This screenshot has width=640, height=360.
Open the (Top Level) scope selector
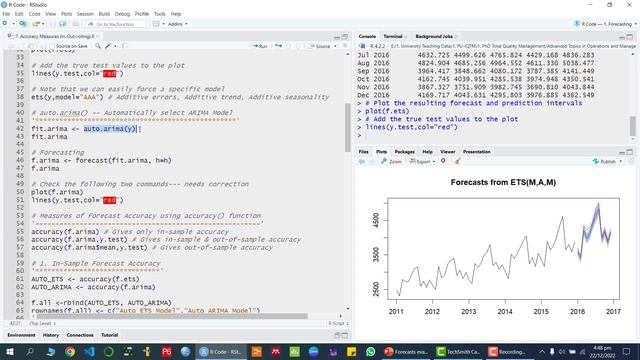click(x=42, y=323)
